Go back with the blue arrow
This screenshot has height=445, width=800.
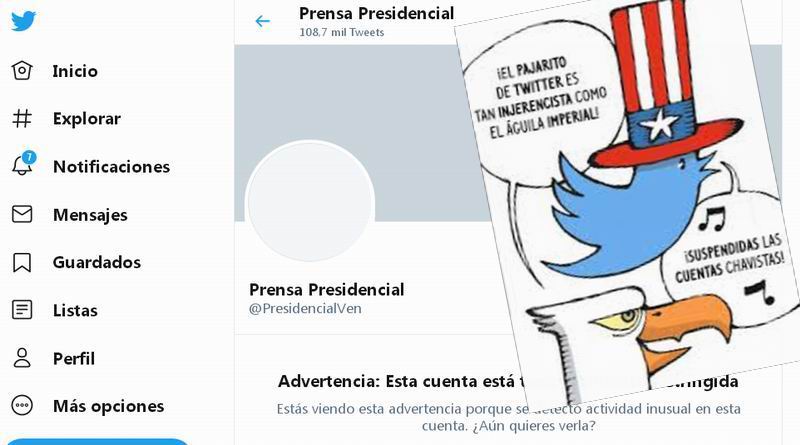pos(262,21)
